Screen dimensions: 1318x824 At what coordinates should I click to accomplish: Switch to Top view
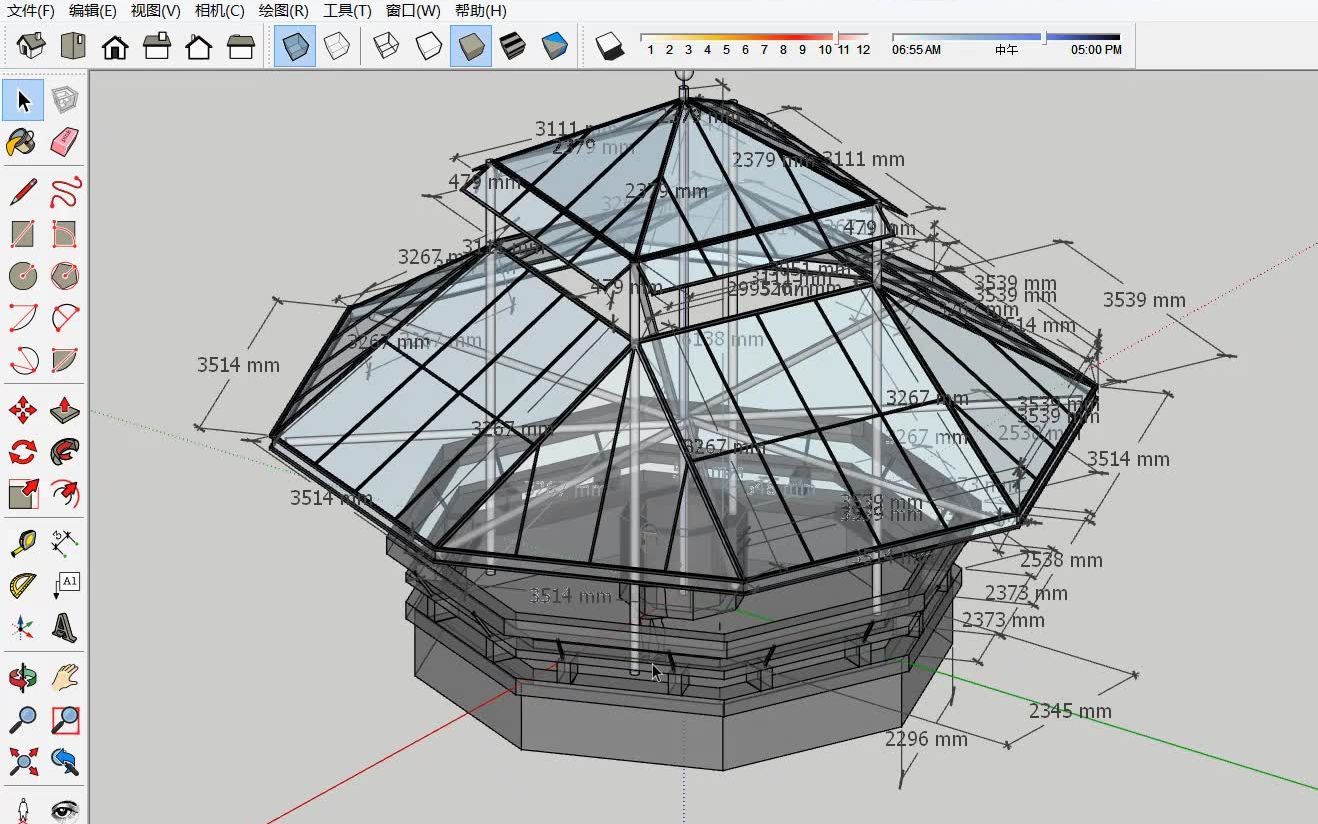pyautogui.click(x=73, y=46)
